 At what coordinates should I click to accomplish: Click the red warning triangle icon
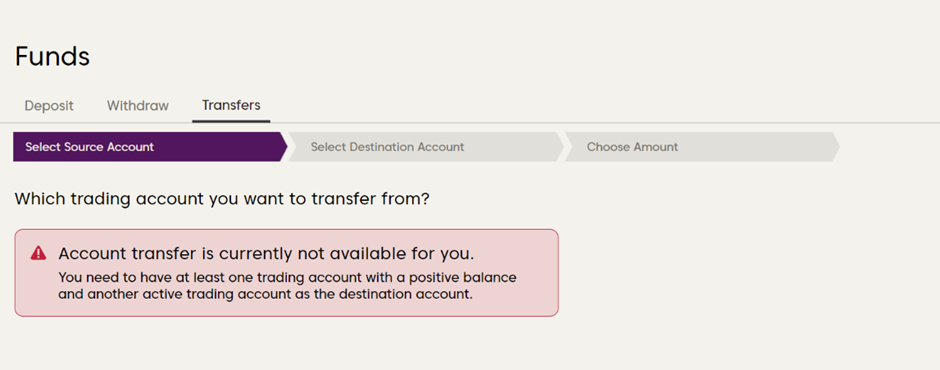click(x=38, y=253)
